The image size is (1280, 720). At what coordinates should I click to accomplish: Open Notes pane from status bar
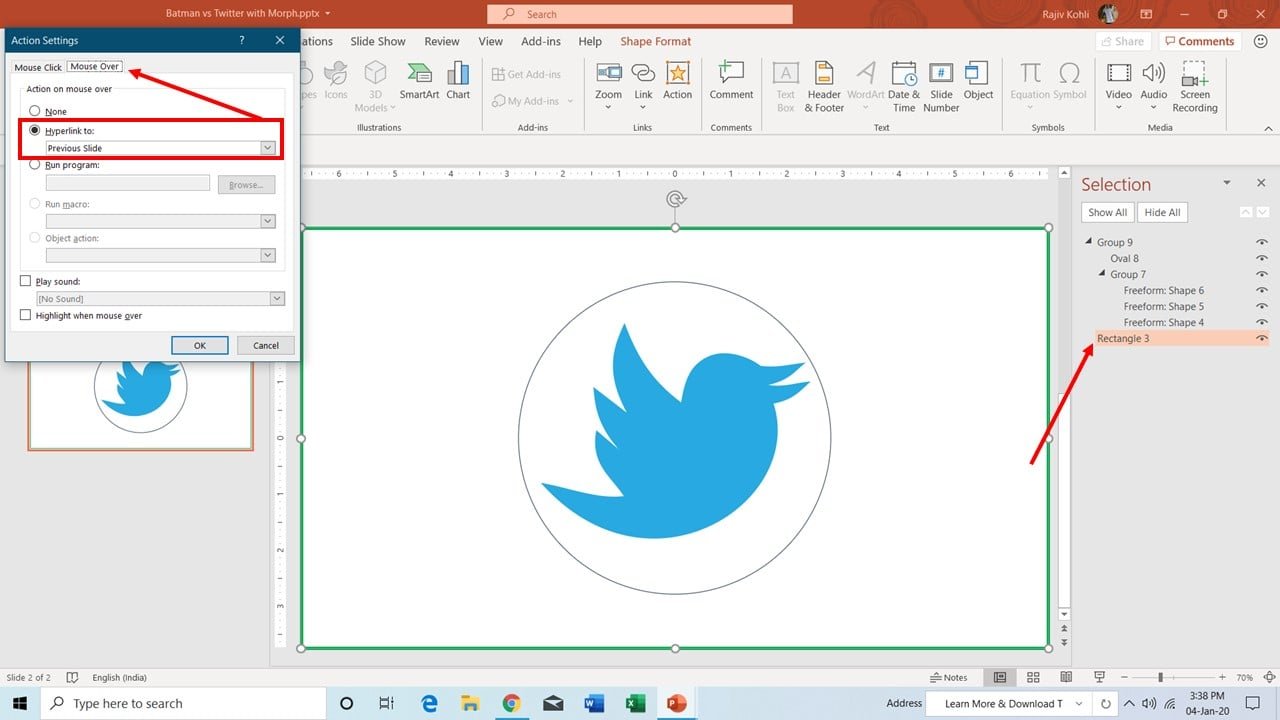[x=949, y=677]
